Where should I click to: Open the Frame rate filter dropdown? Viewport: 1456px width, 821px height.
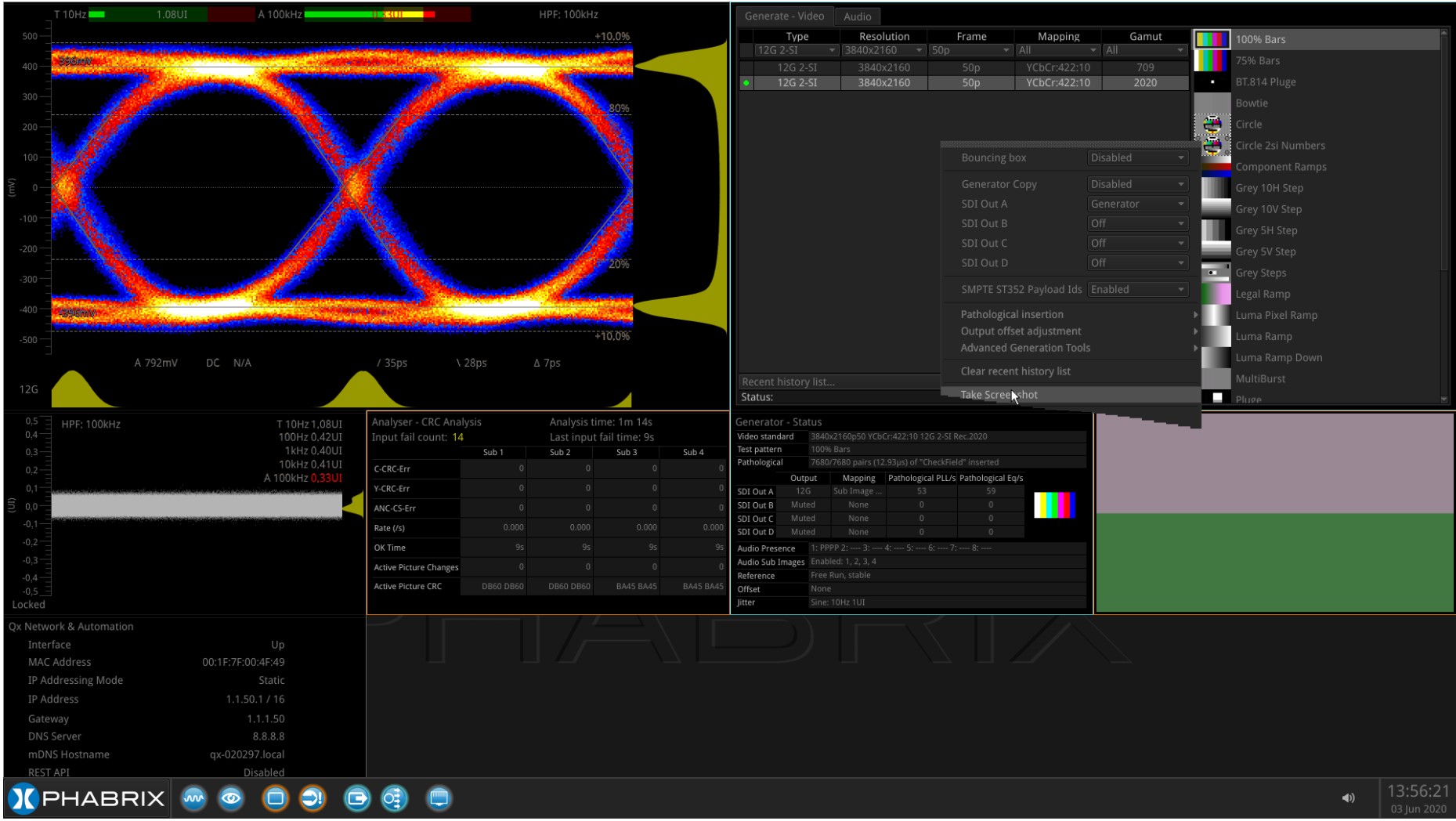[x=970, y=50]
